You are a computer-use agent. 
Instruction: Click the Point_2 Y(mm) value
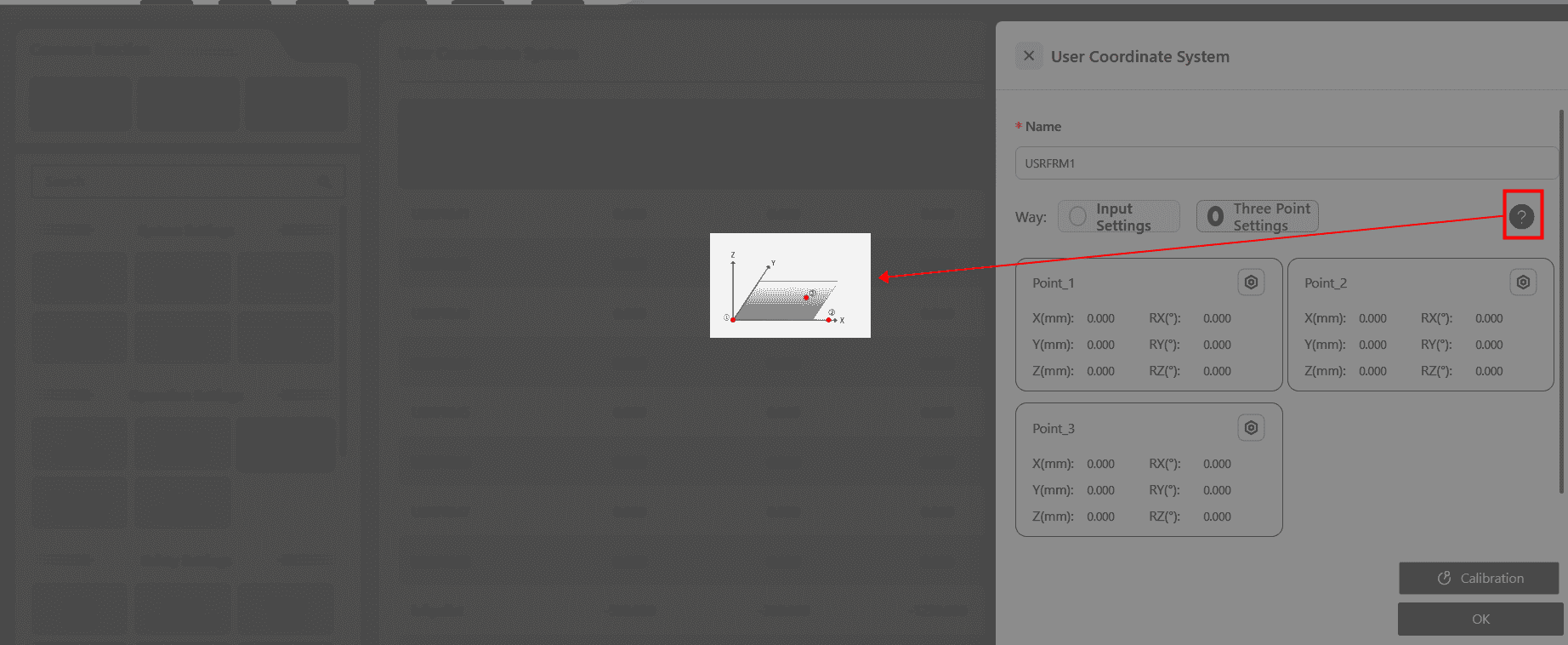click(x=1372, y=345)
